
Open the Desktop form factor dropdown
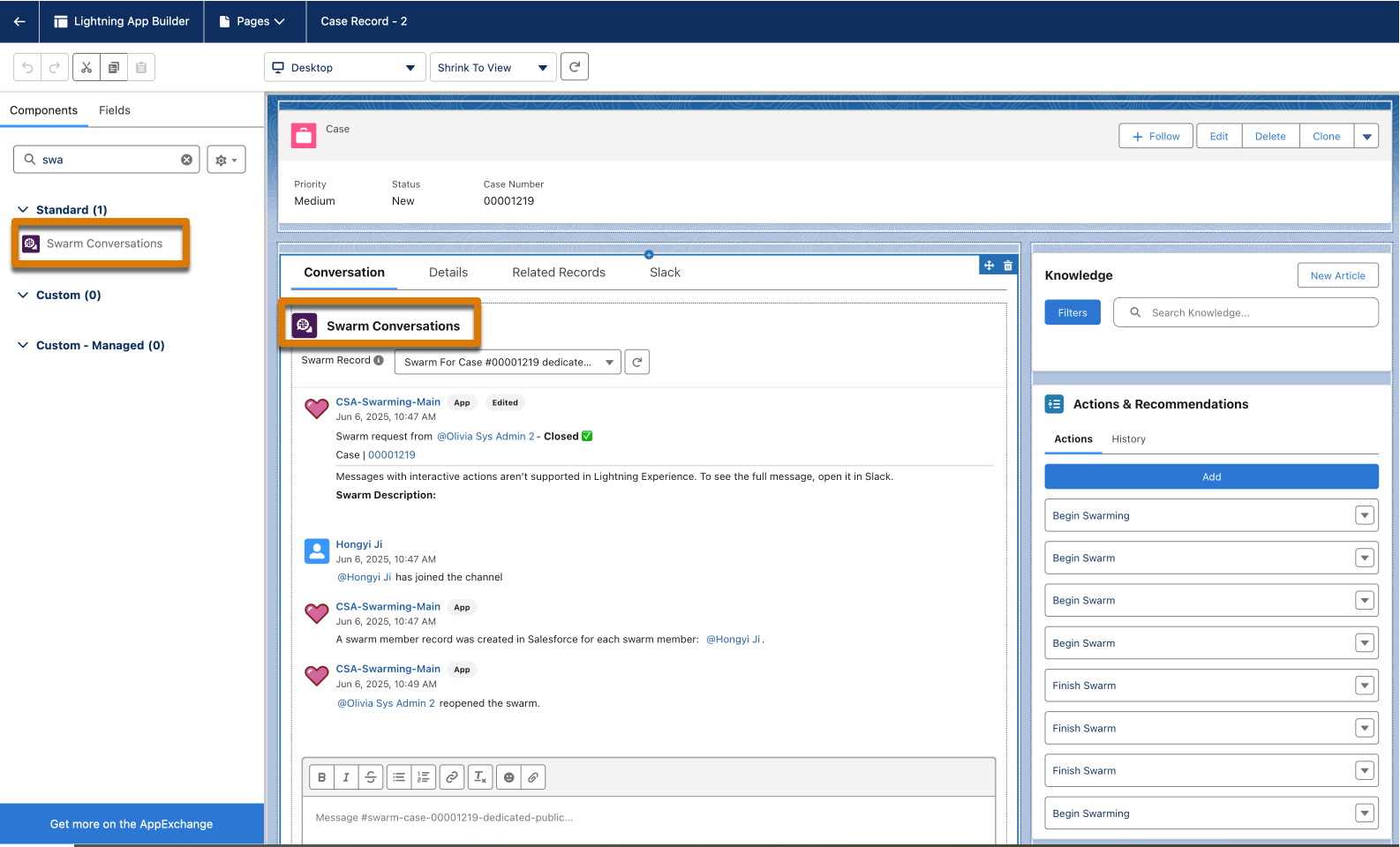pyautogui.click(x=344, y=67)
